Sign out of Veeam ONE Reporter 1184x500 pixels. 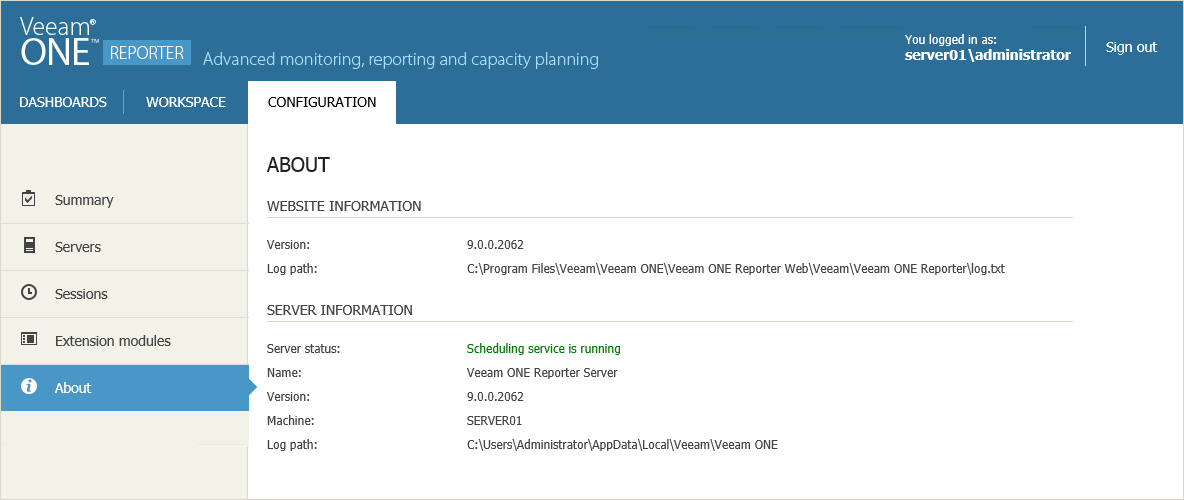[x=1131, y=47]
